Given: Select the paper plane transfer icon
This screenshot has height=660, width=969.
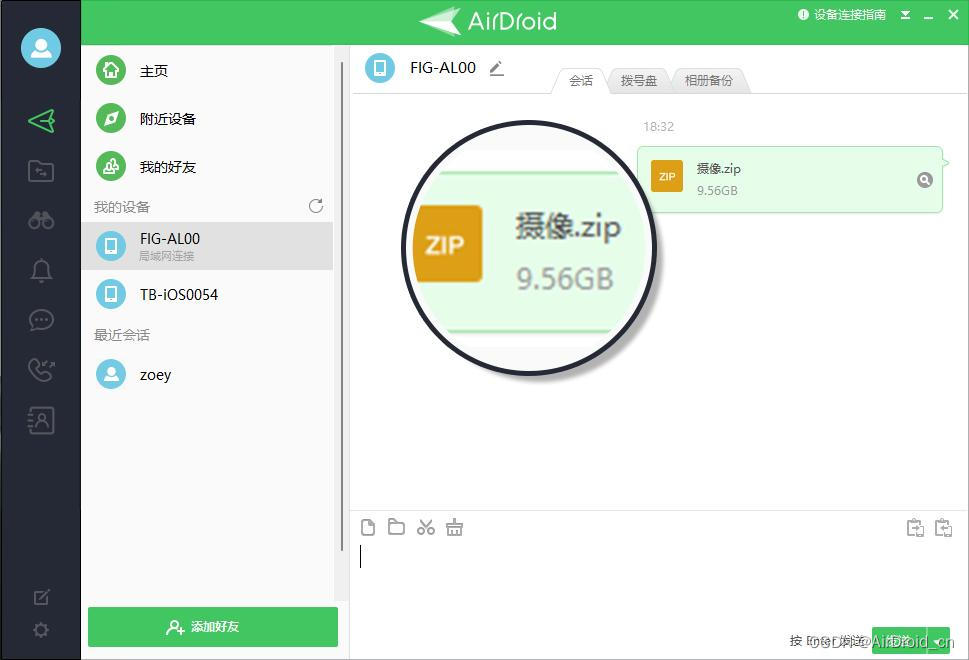Looking at the screenshot, I should (41, 121).
